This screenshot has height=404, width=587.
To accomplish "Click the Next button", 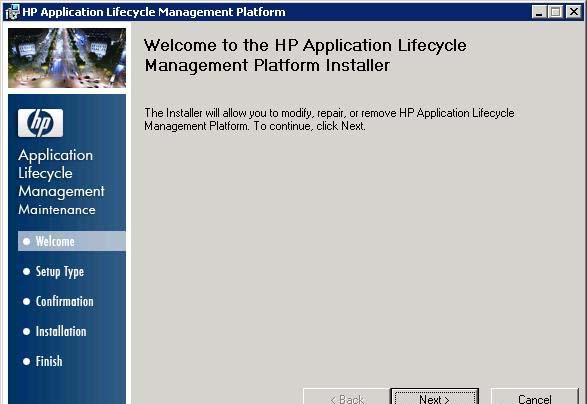I will tap(434, 397).
